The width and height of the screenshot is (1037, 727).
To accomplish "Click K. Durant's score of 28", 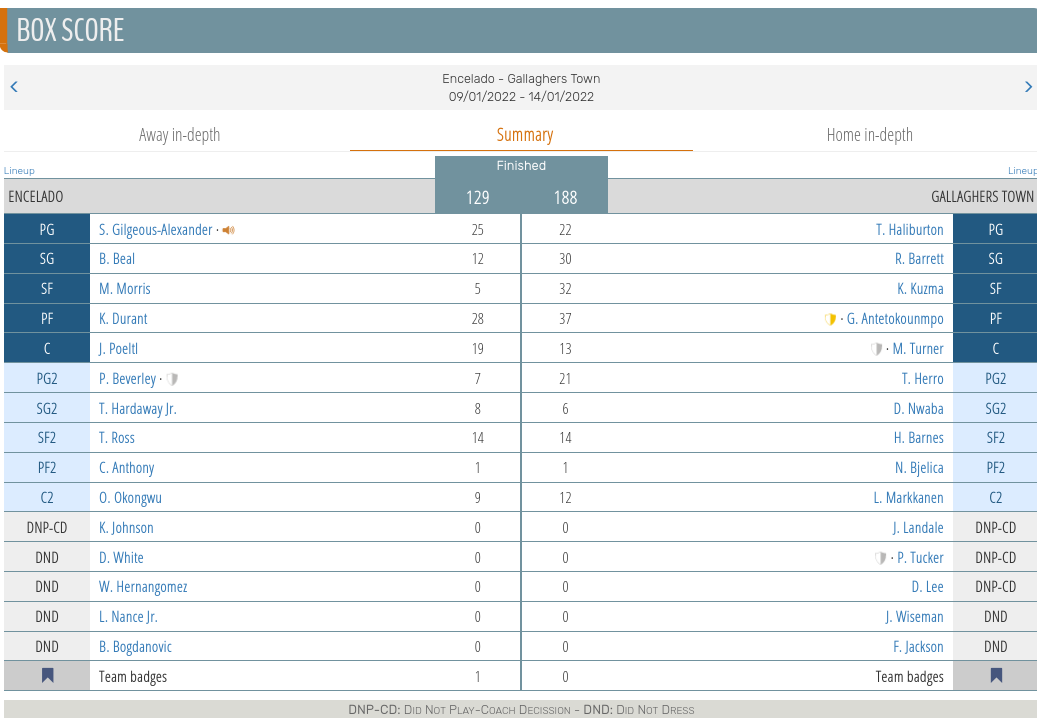I will click(x=477, y=319).
